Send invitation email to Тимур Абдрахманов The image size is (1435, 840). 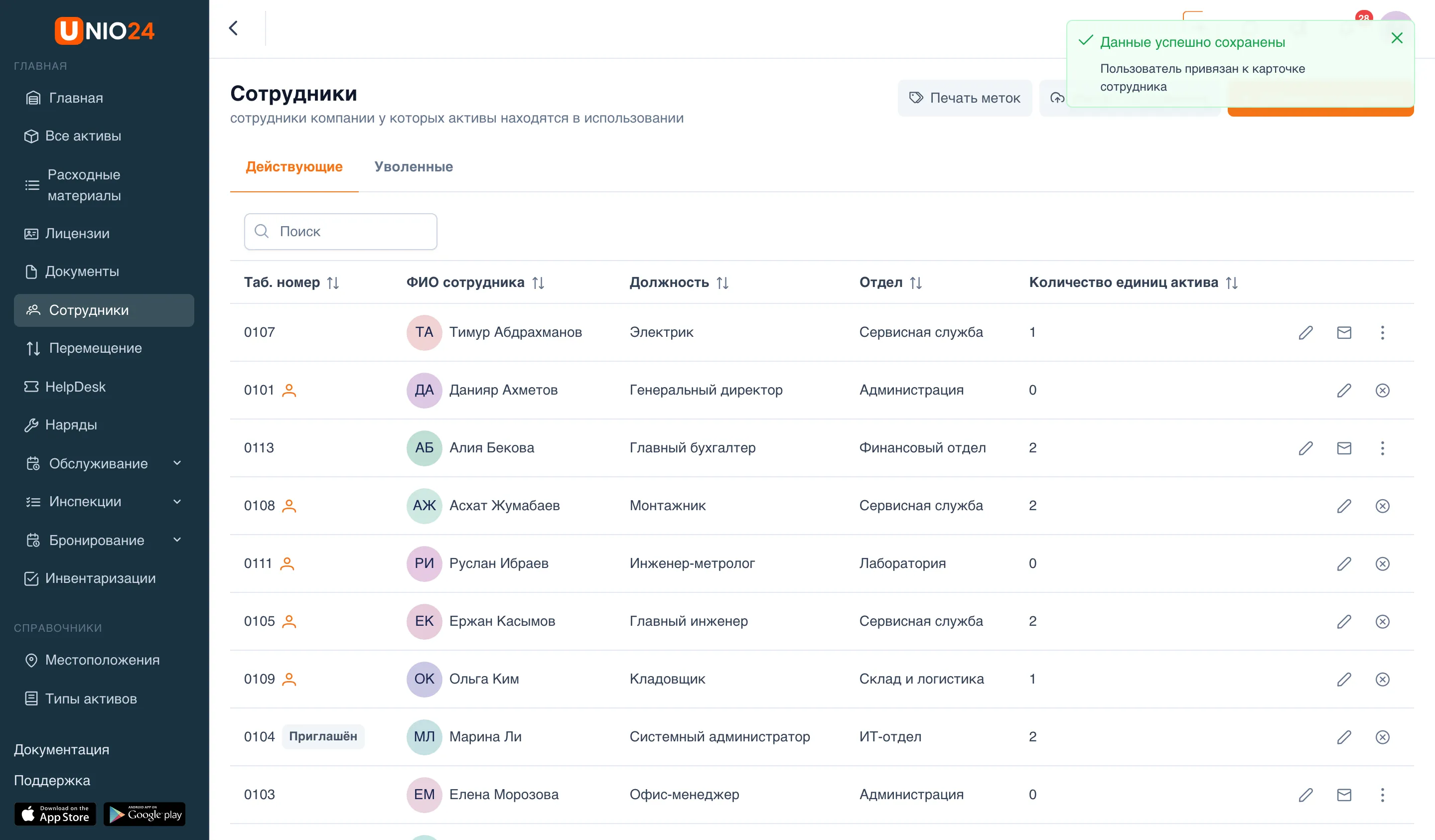(1344, 333)
